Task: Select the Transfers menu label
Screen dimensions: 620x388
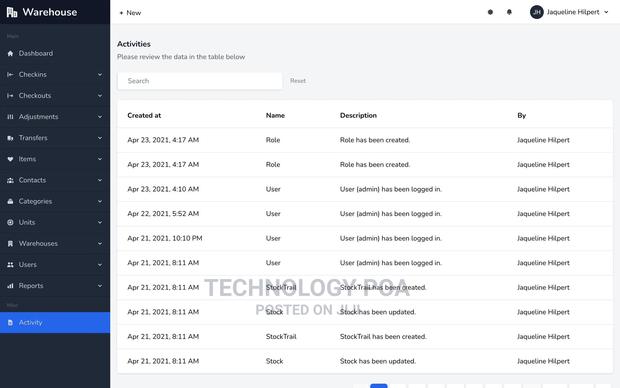Action: (x=33, y=138)
